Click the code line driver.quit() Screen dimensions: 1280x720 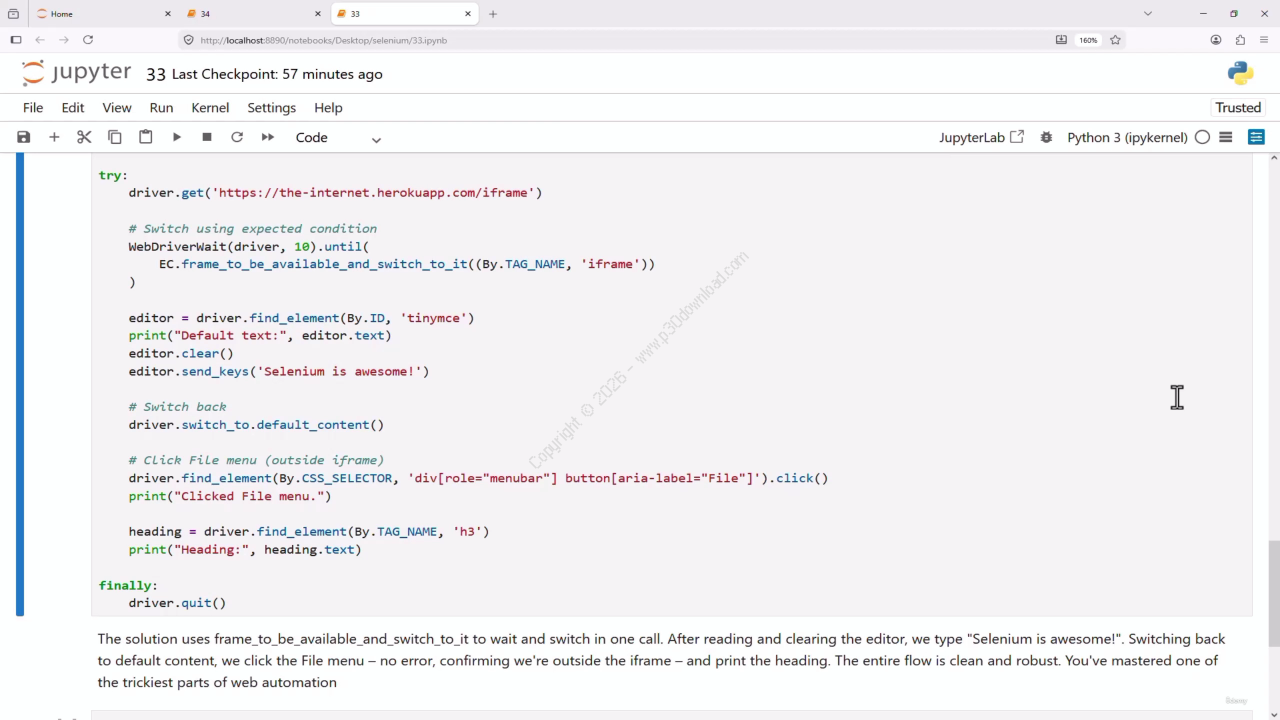[x=177, y=603]
